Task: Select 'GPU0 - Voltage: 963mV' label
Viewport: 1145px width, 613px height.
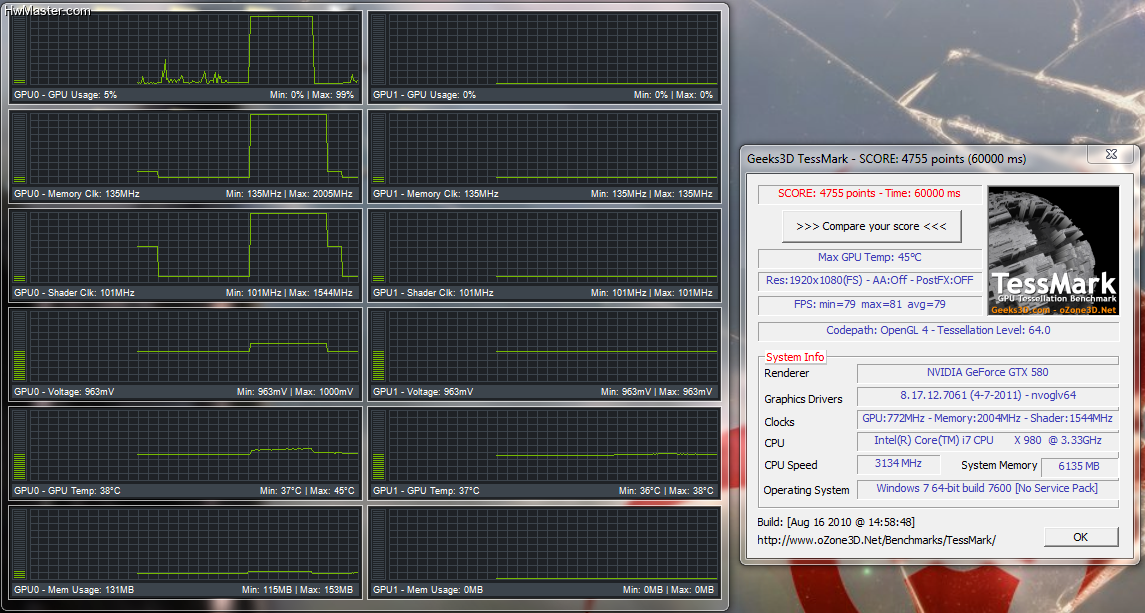Action: click(64, 392)
